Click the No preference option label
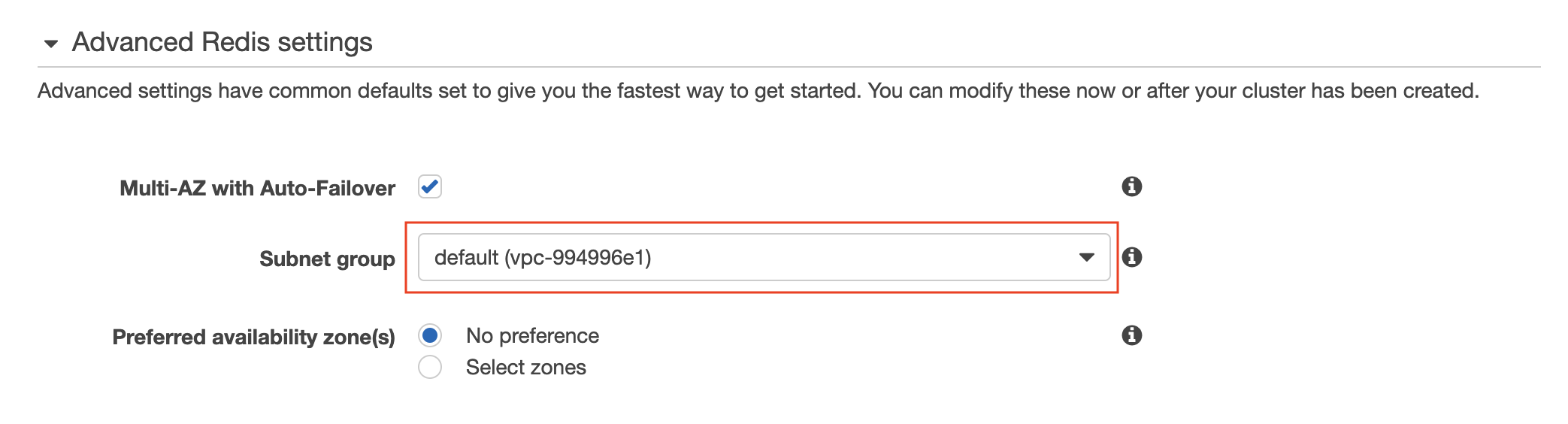The image size is (1568, 424). [532, 335]
